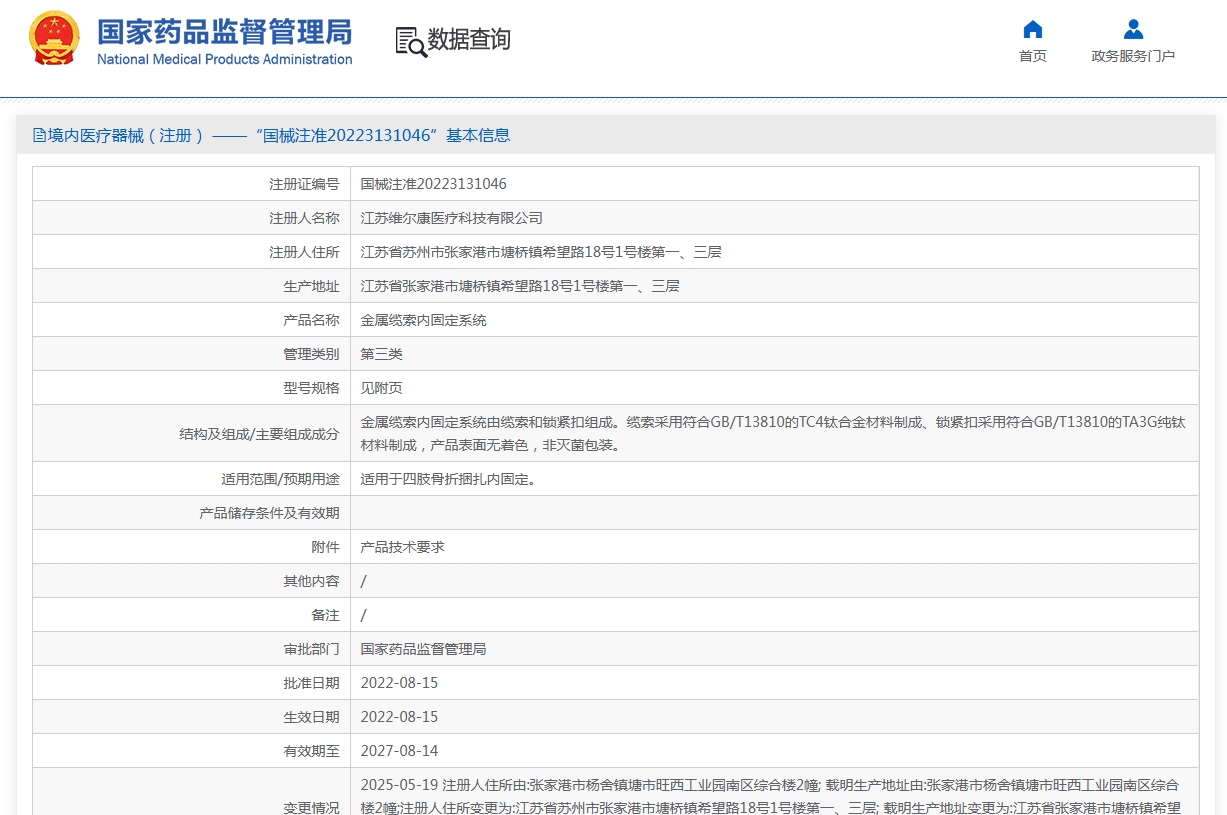
Task: Click the 生产地址 address value
Action: click(520, 286)
